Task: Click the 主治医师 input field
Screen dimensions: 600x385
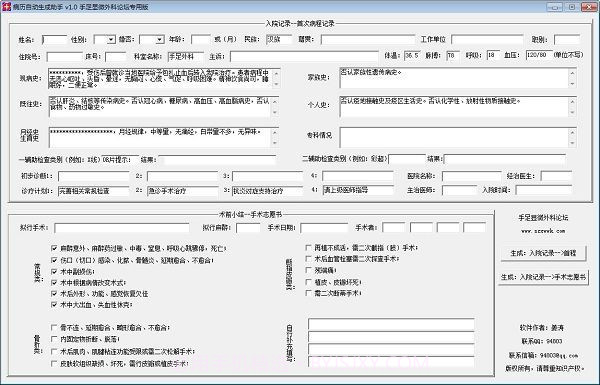Action: (x=459, y=190)
